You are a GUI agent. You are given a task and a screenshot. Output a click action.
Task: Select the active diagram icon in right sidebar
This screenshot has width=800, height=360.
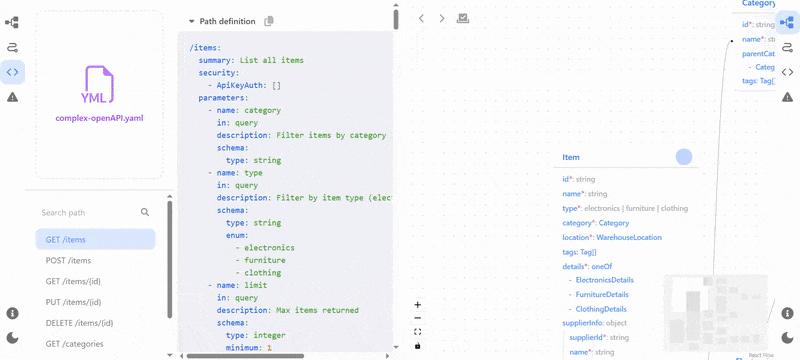[x=787, y=22]
